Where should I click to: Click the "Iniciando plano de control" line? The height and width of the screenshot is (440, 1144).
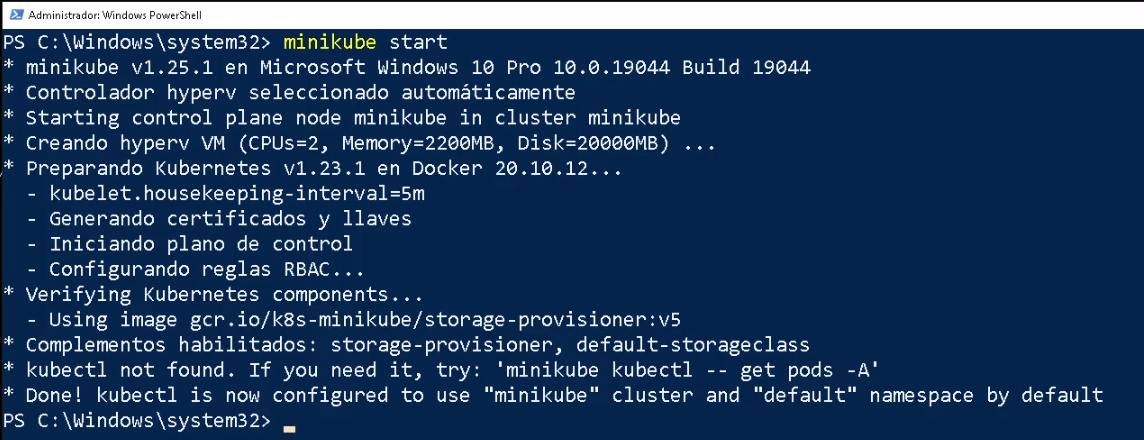point(200,243)
